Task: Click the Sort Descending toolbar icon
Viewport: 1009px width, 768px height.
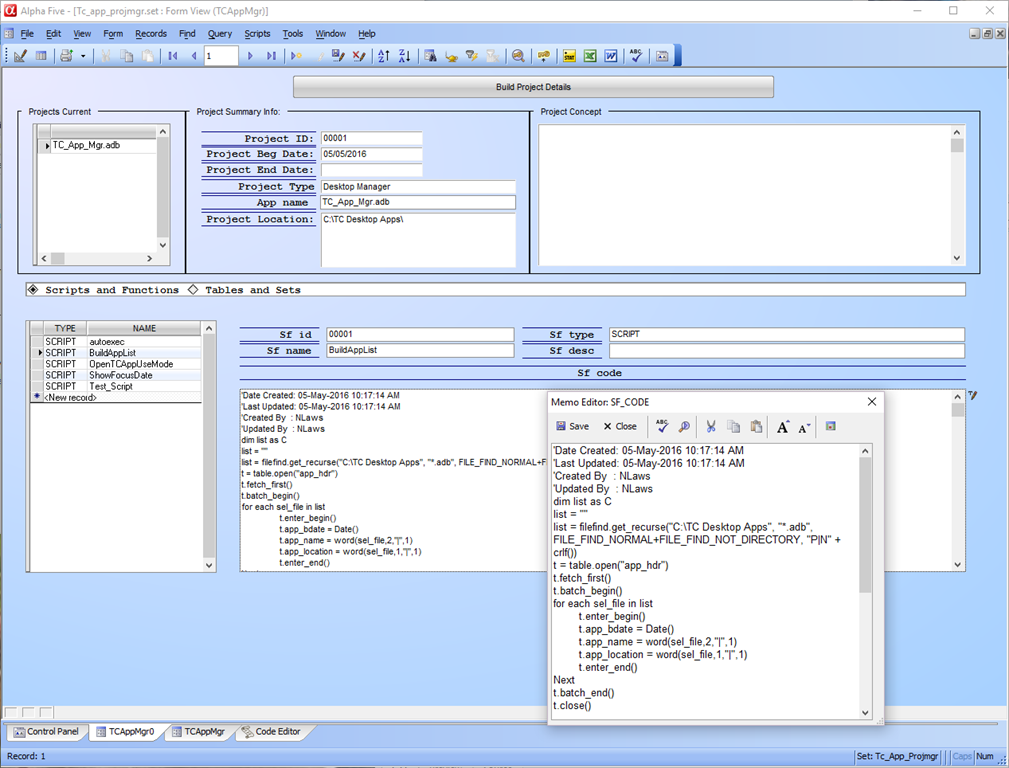Action: point(403,56)
